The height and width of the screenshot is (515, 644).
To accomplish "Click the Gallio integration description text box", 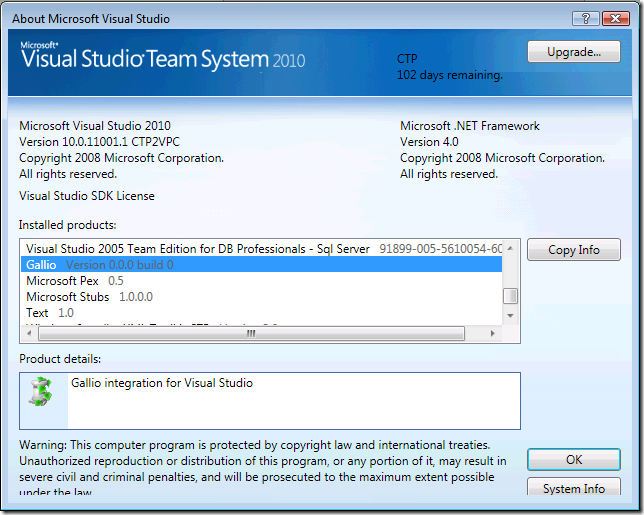I will 290,400.
